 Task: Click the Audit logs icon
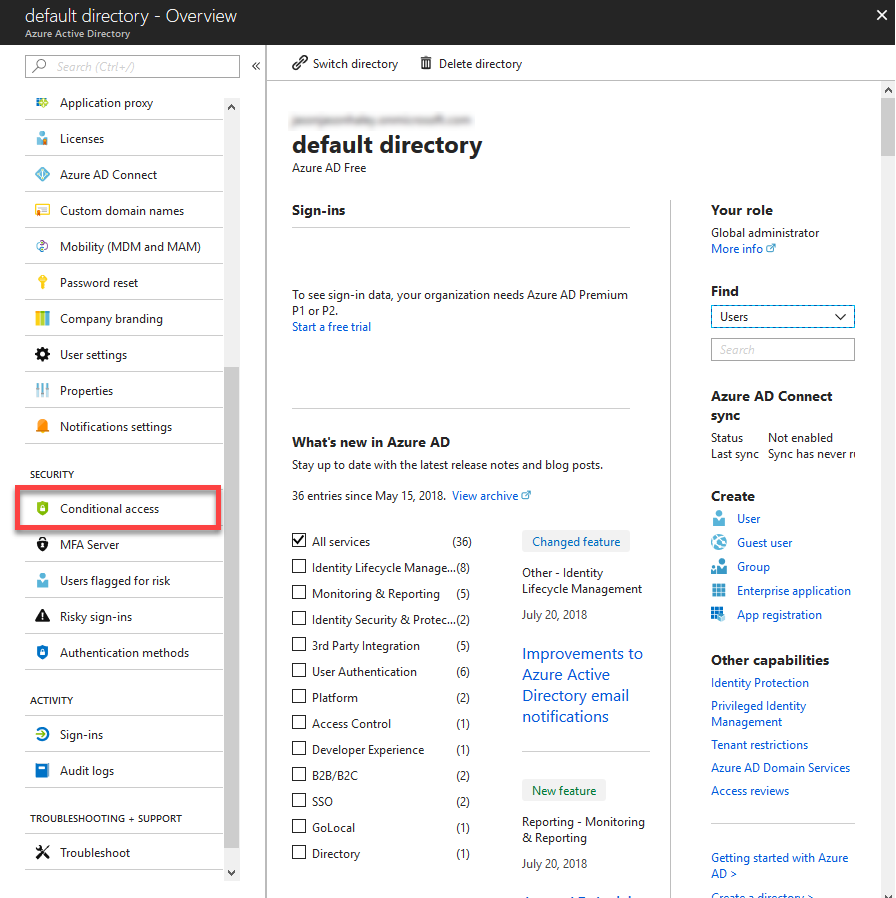click(42, 770)
